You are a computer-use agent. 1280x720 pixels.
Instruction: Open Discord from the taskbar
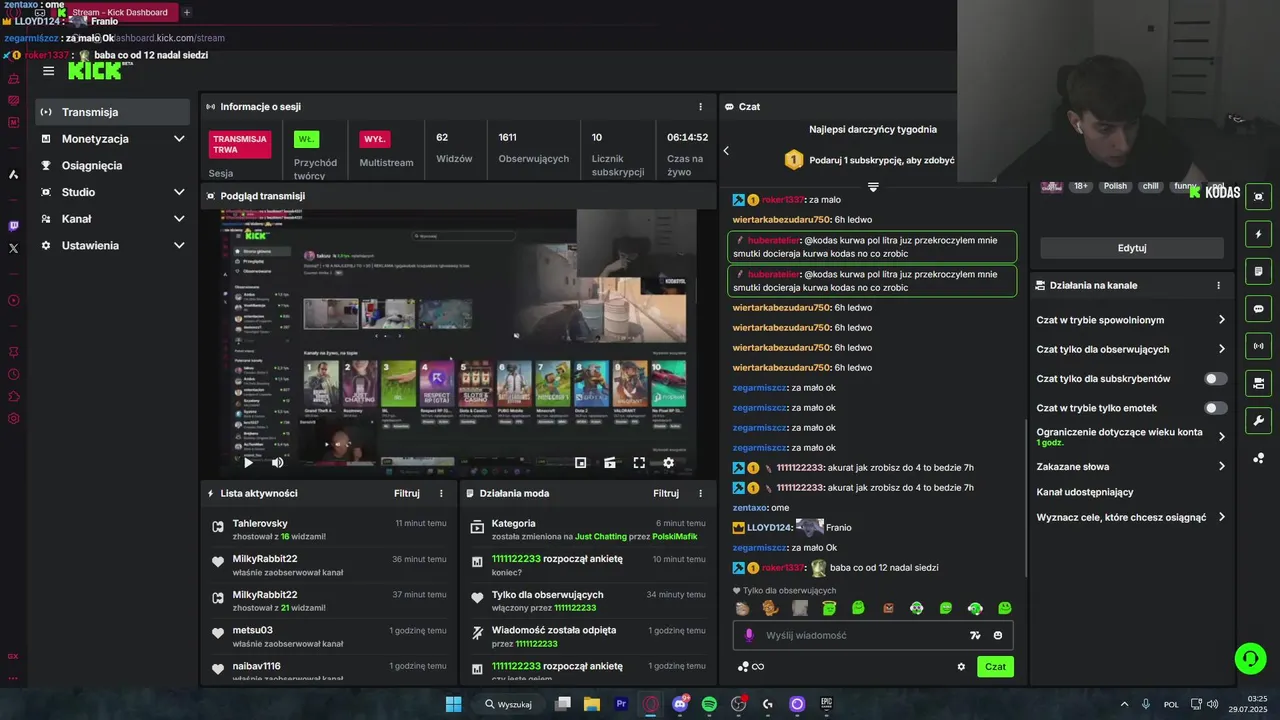coord(681,704)
